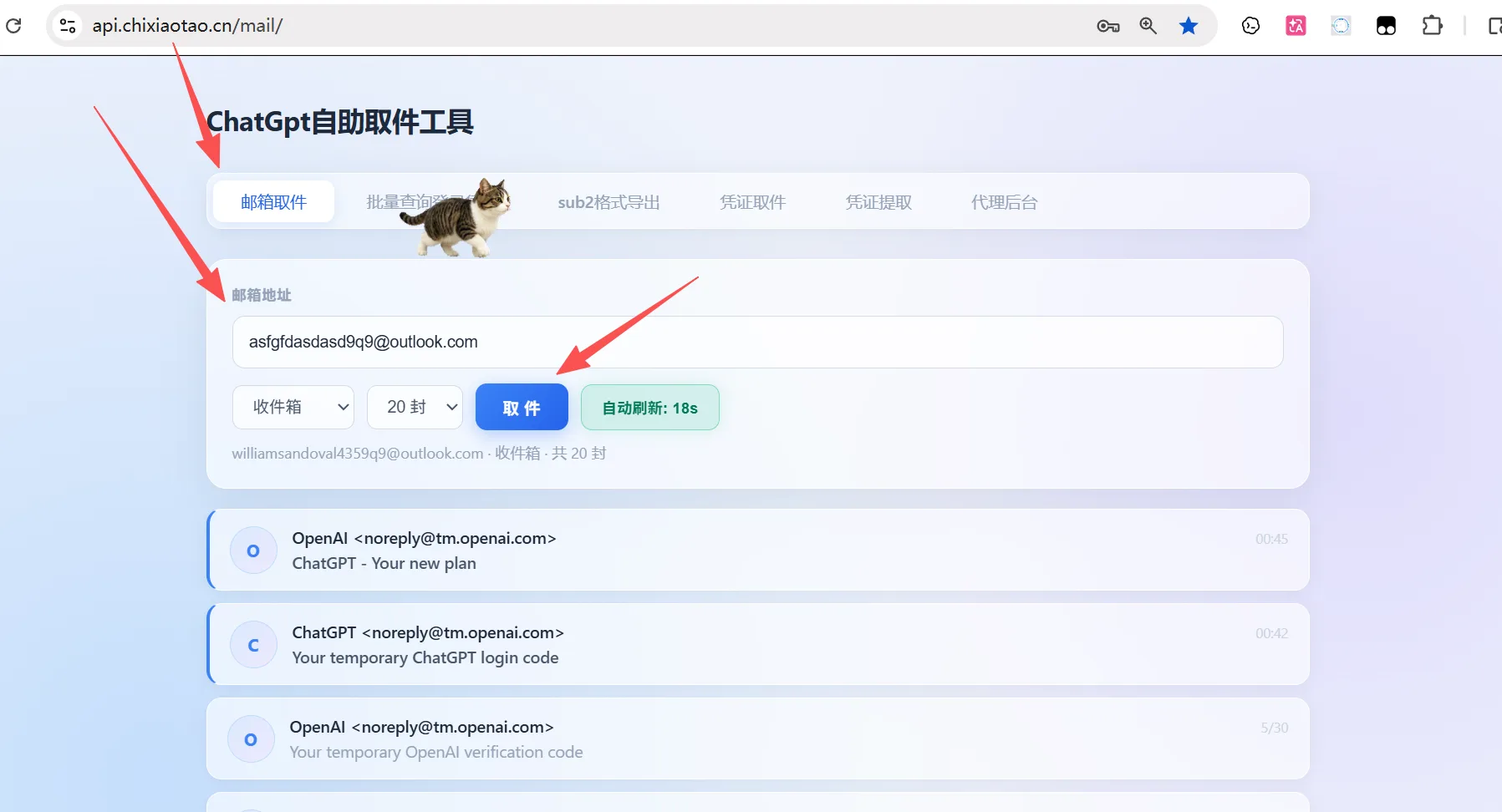
Task: Expand the 20 封 count dropdown
Action: [x=415, y=407]
